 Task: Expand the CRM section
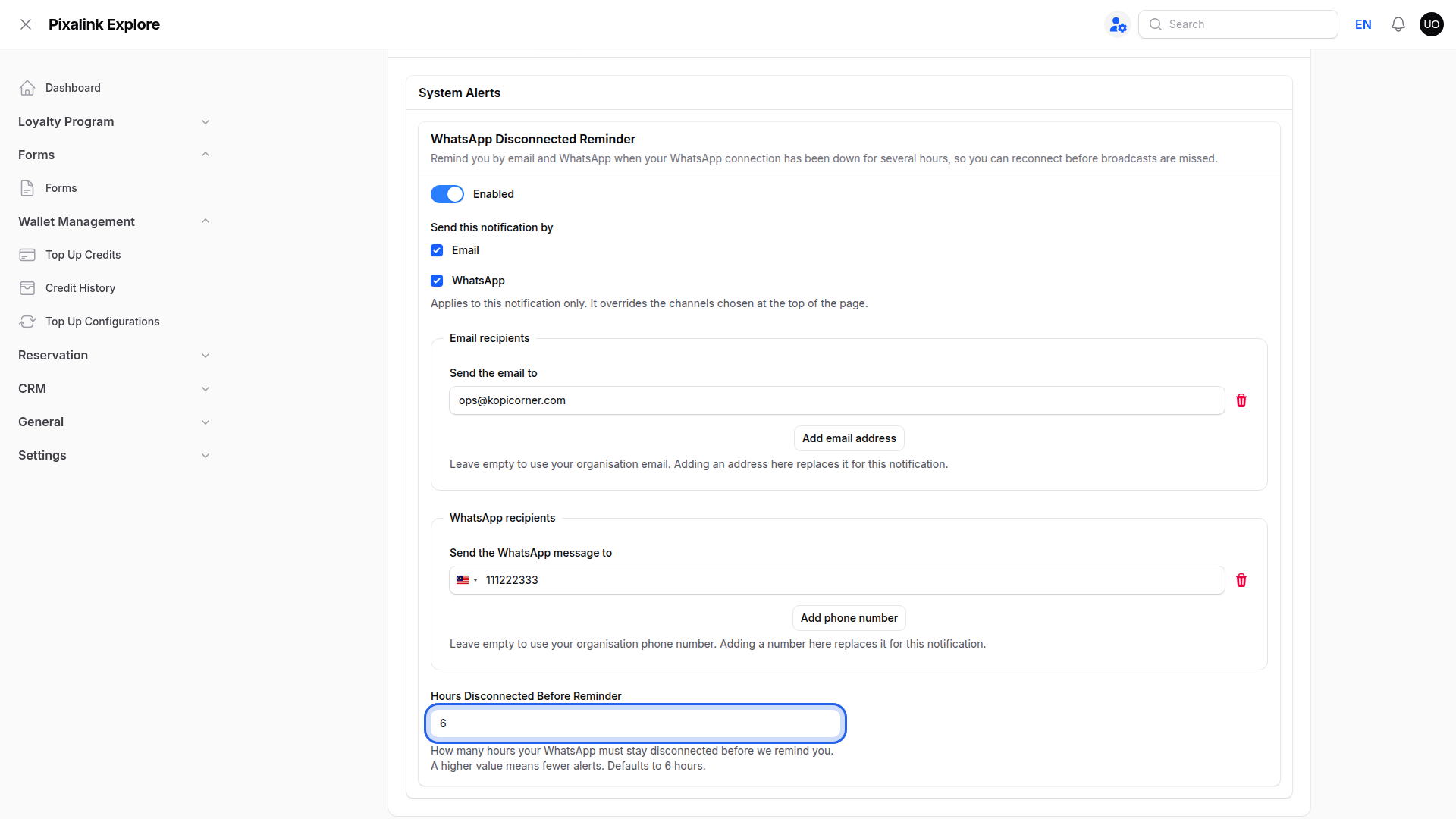pyautogui.click(x=114, y=388)
